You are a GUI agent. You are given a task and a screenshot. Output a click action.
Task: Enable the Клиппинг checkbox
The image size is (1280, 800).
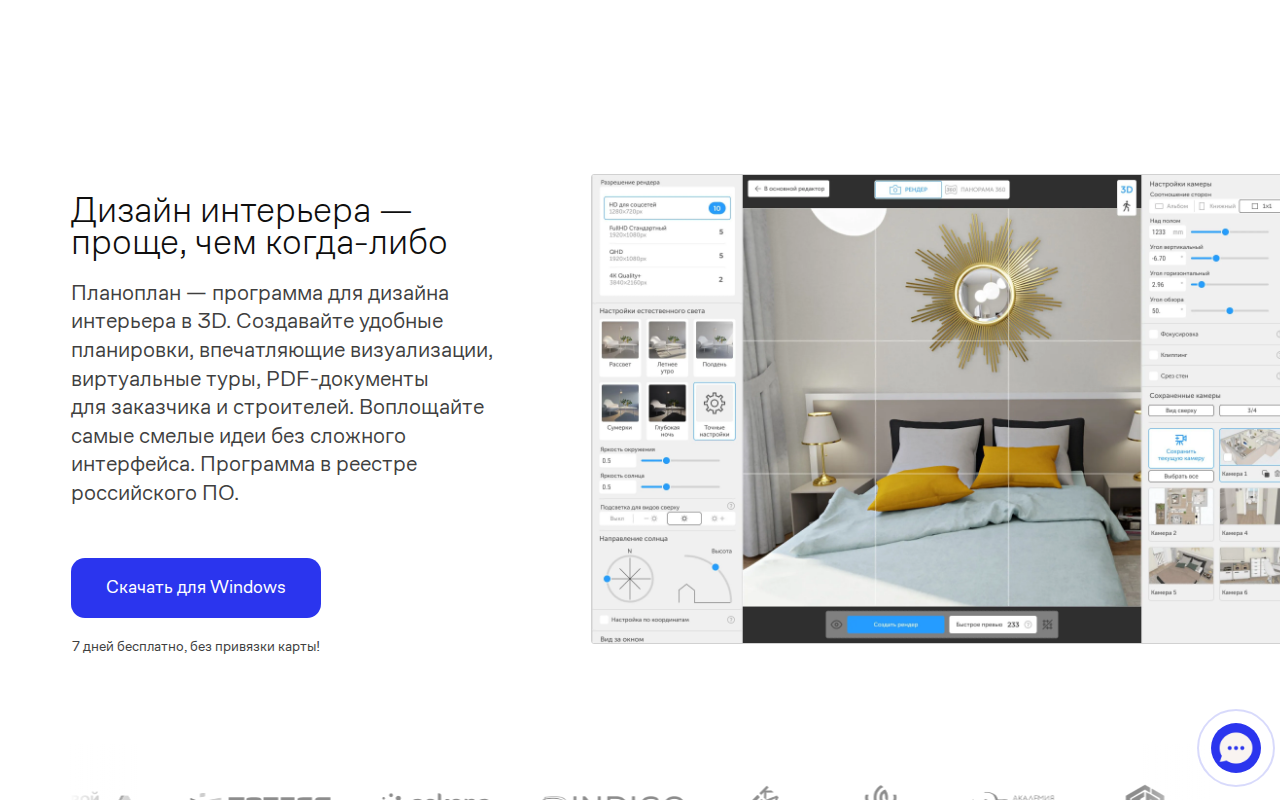point(1154,355)
